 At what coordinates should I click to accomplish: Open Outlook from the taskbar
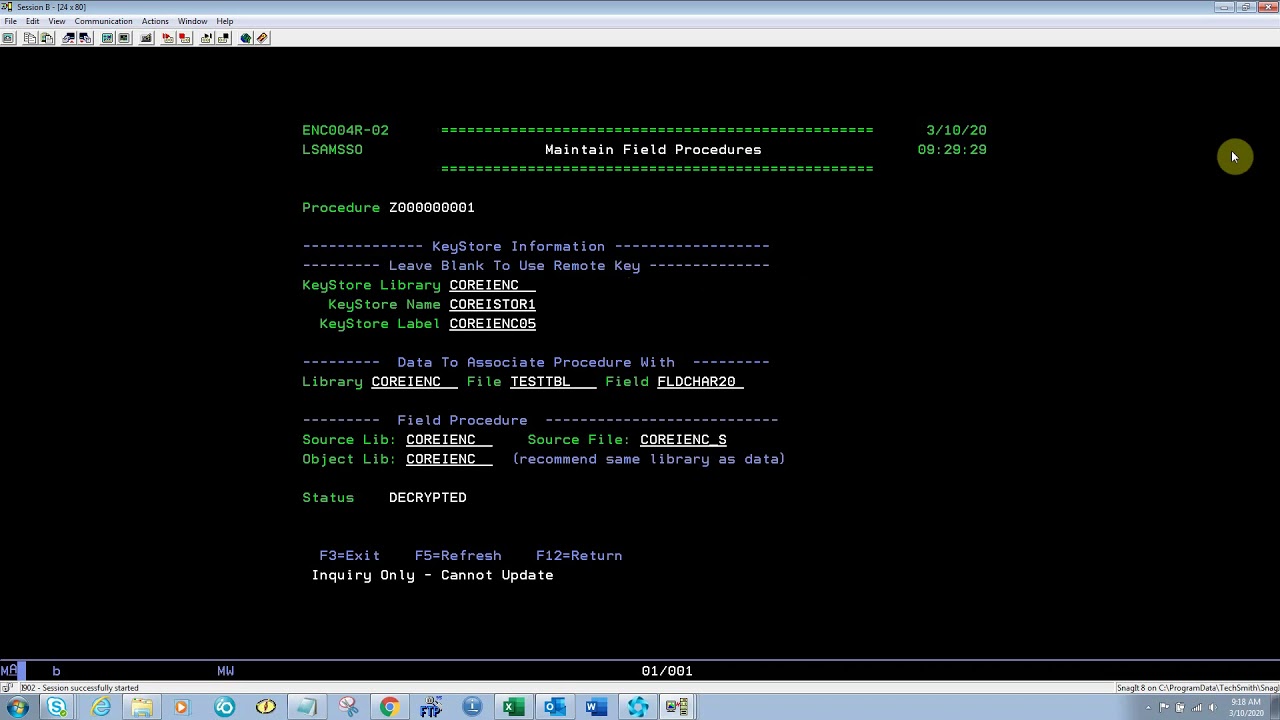554,708
